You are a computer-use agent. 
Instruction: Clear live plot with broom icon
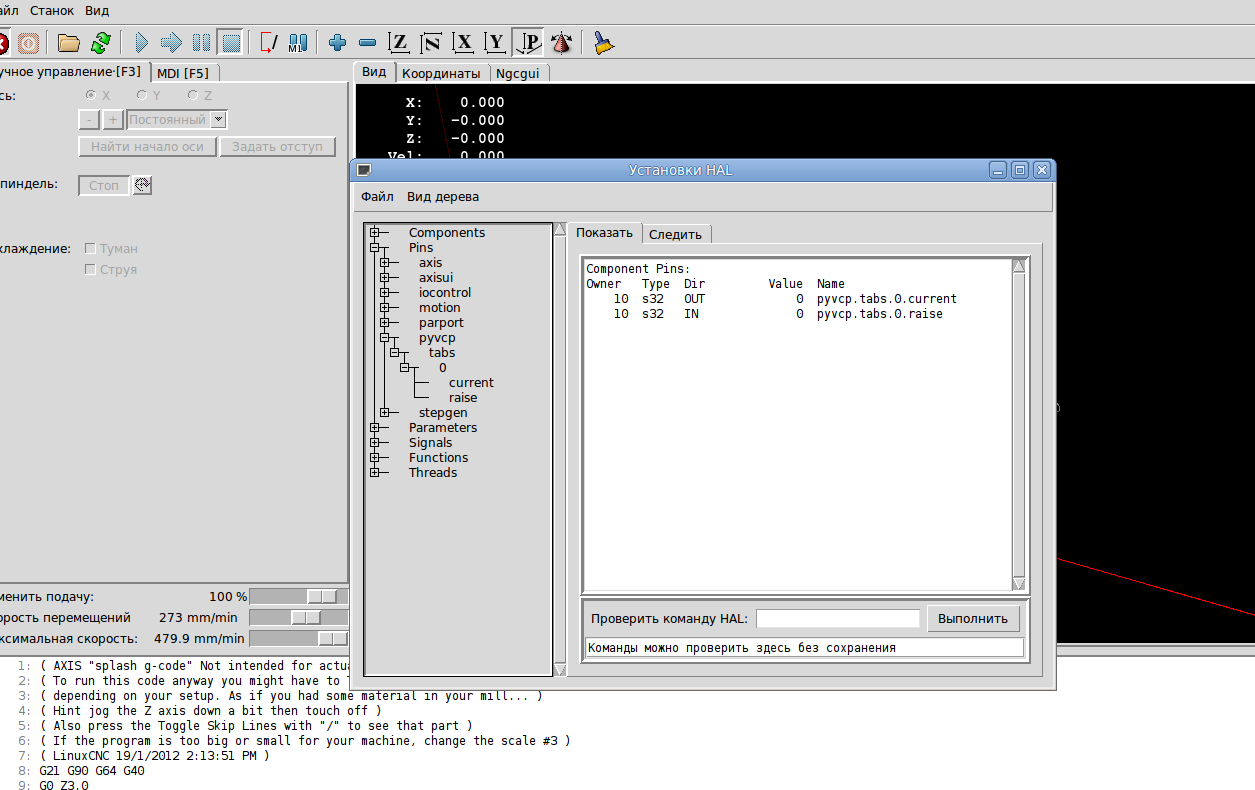pos(602,42)
